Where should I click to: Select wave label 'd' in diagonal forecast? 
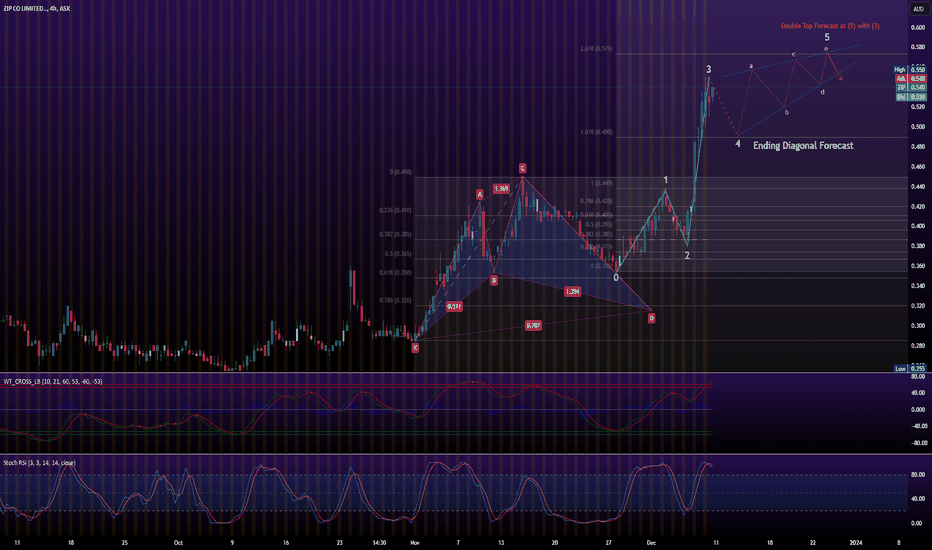tap(823, 92)
